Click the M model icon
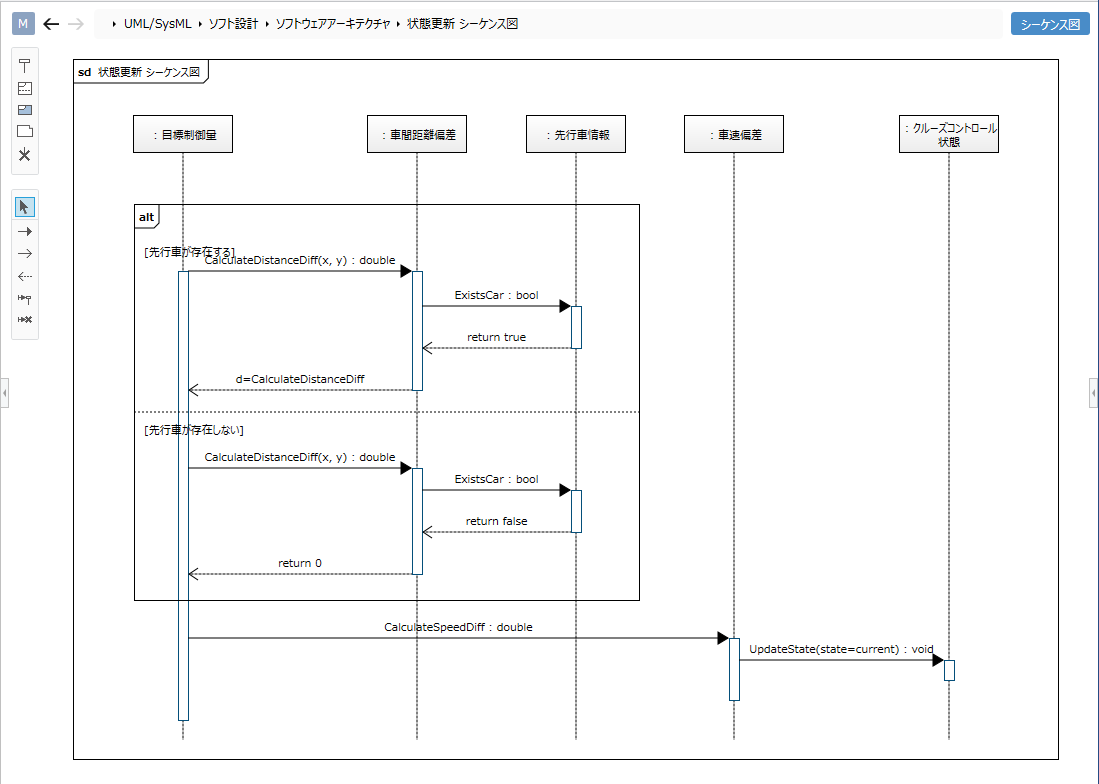1099x784 pixels. [x=23, y=24]
